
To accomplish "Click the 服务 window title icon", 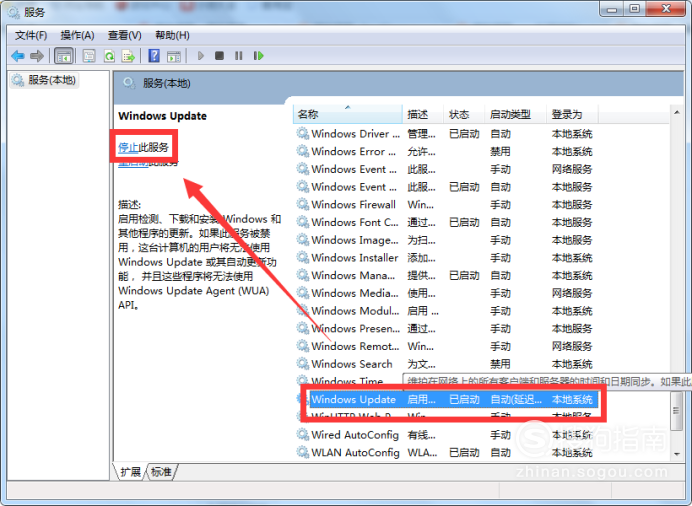I will (14, 12).
